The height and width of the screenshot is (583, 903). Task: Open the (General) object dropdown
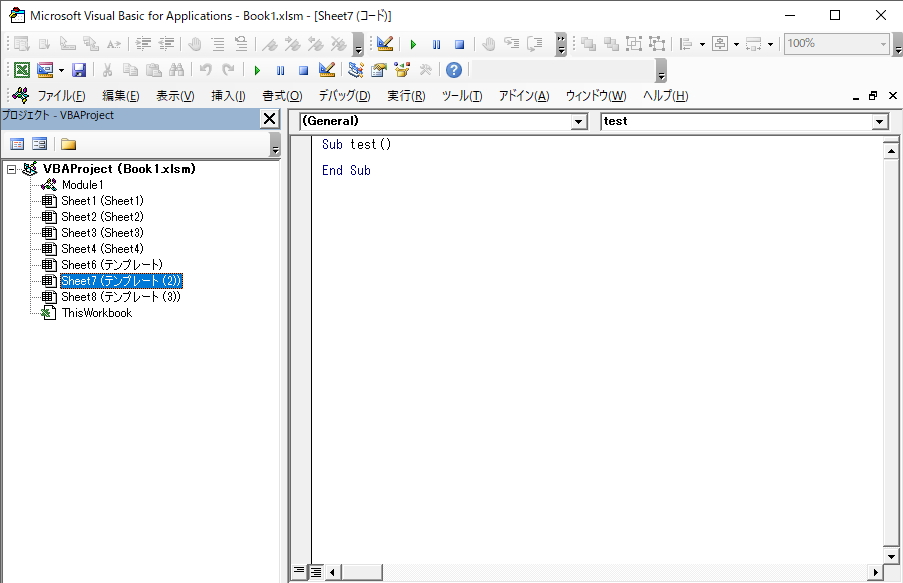click(579, 122)
